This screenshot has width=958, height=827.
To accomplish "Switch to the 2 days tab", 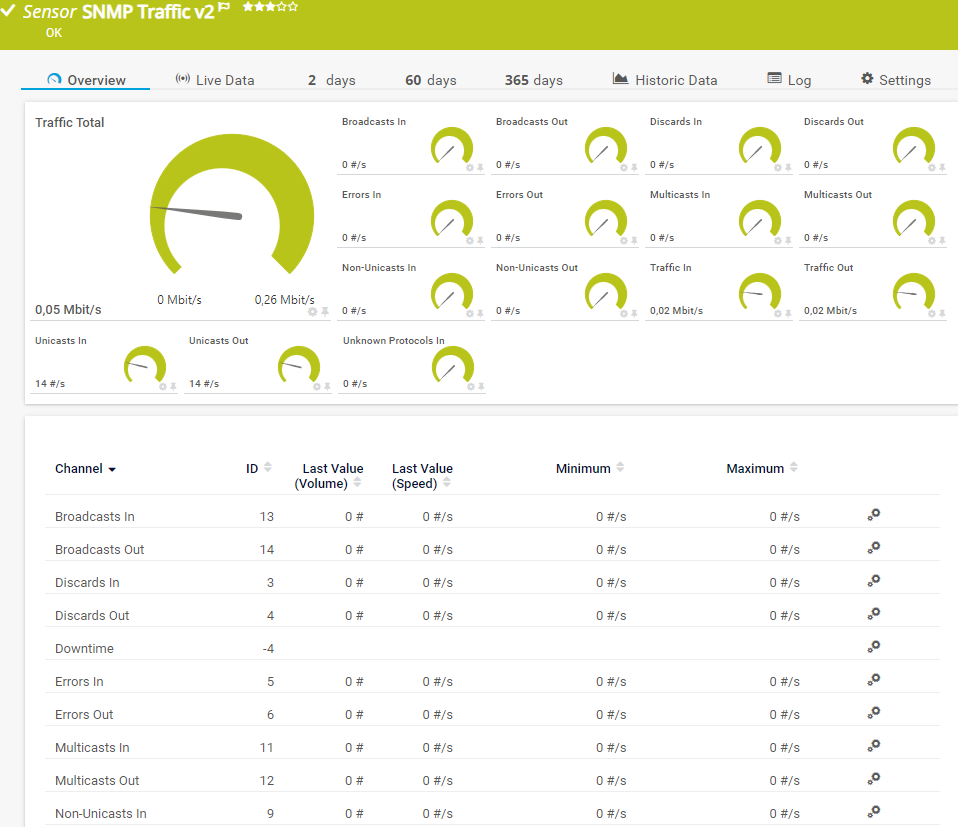I will (x=330, y=80).
